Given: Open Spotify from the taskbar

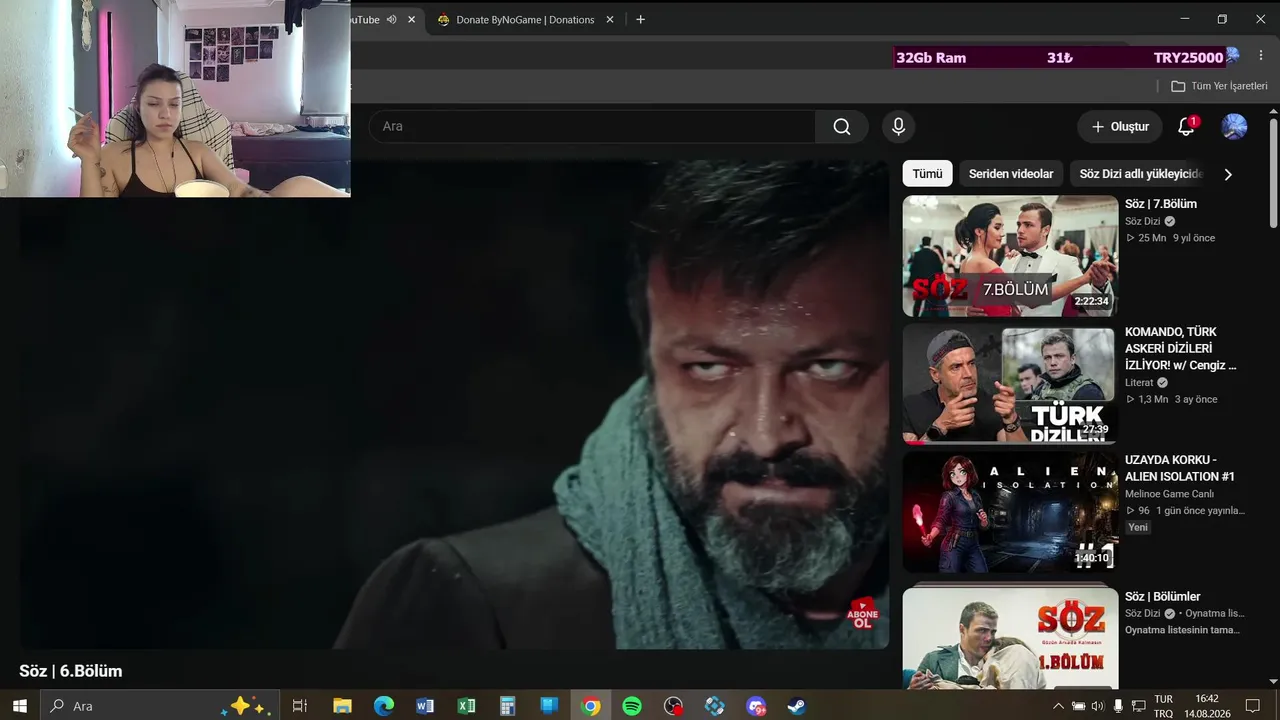Looking at the screenshot, I should (x=632, y=706).
